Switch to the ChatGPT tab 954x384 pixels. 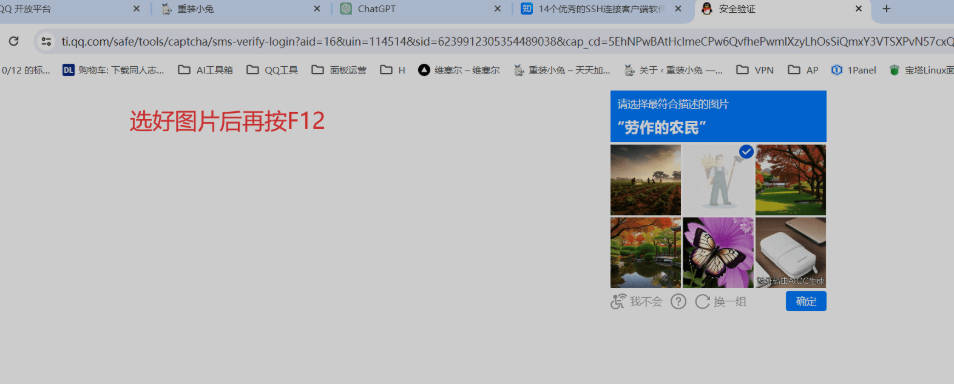click(x=421, y=9)
